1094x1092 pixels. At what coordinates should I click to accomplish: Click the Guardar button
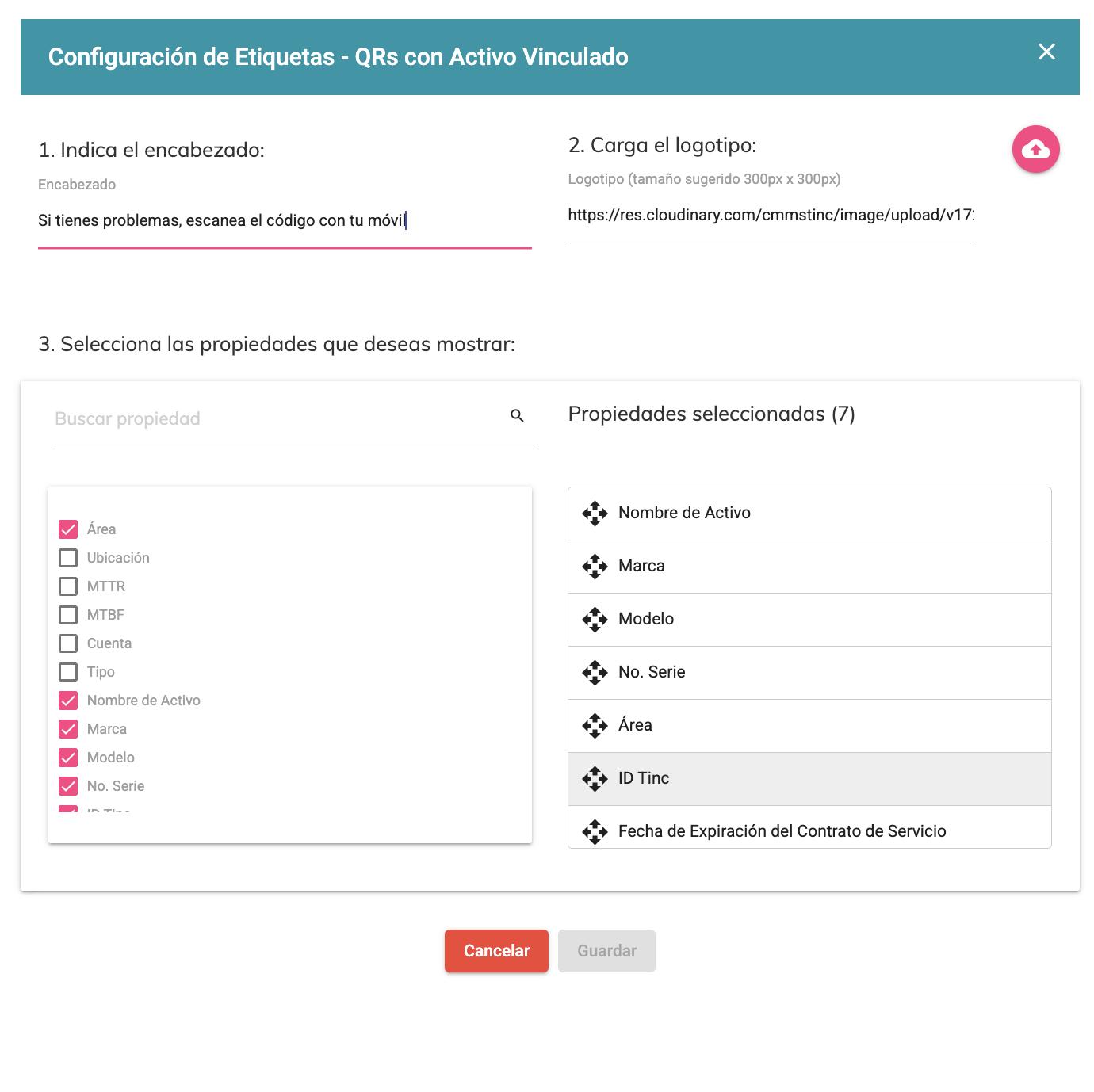[606, 951]
